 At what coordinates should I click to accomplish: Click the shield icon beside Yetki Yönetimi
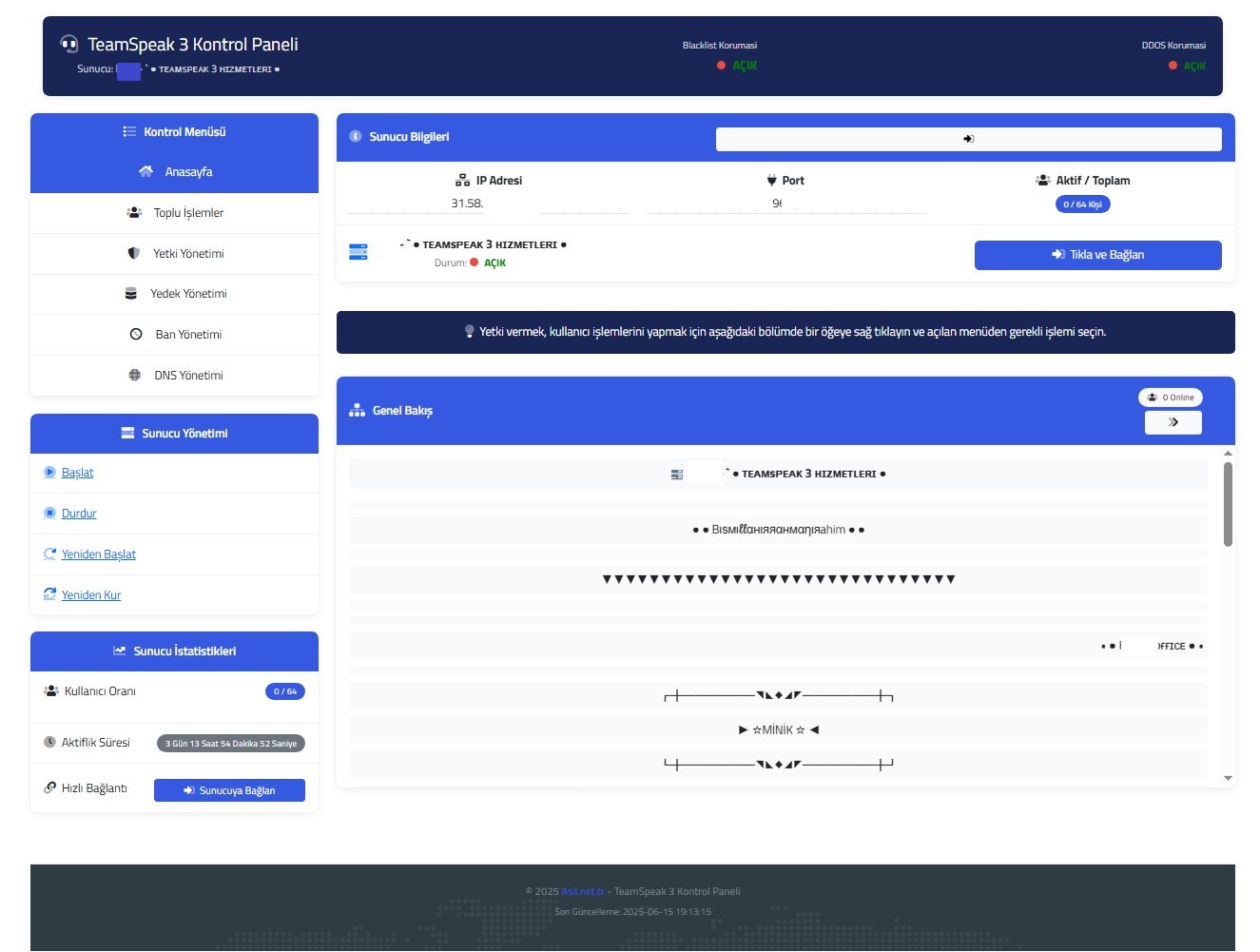point(134,254)
